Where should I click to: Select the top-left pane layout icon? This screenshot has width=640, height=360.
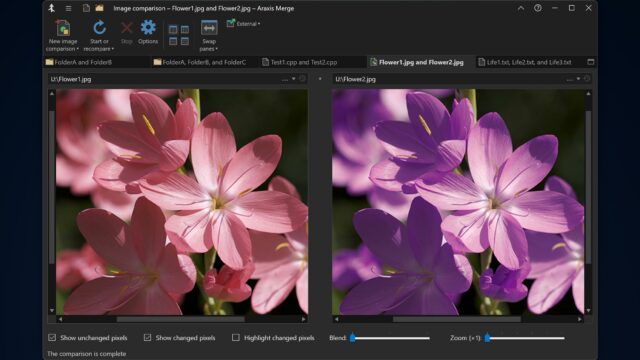point(173,29)
